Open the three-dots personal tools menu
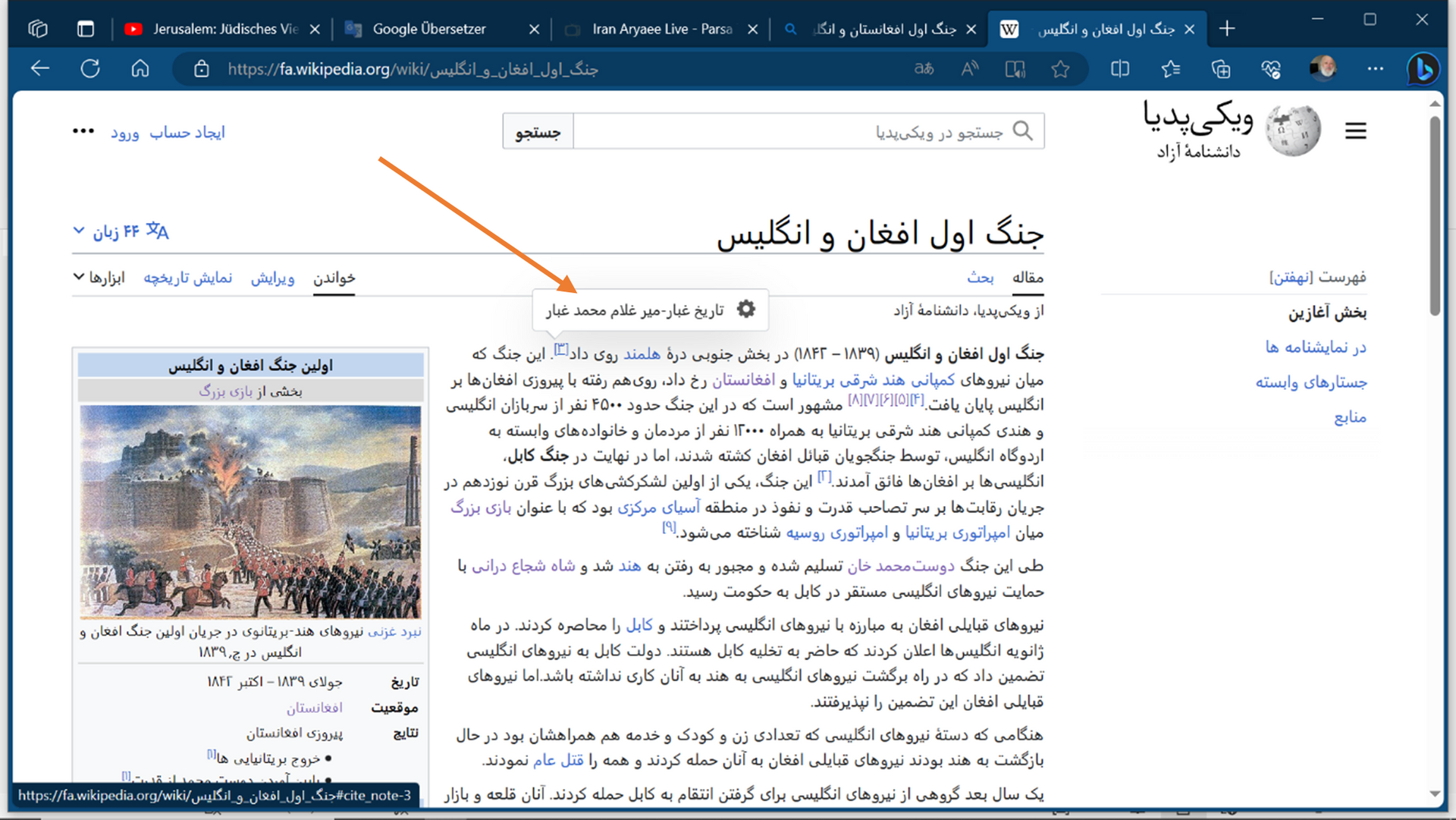The image size is (1456, 820). pyautogui.click(x=83, y=132)
